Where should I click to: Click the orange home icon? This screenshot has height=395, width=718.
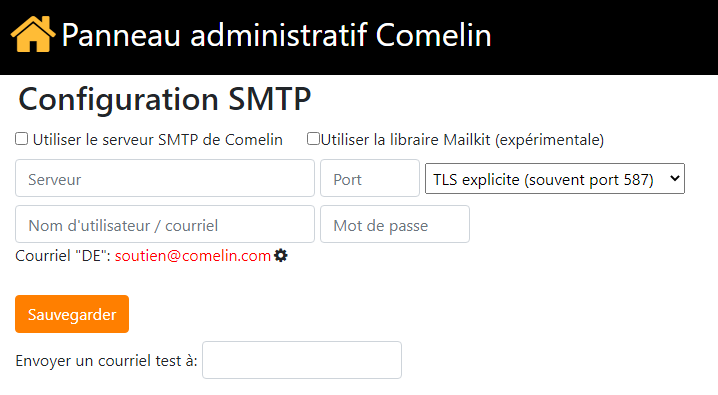point(33,34)
